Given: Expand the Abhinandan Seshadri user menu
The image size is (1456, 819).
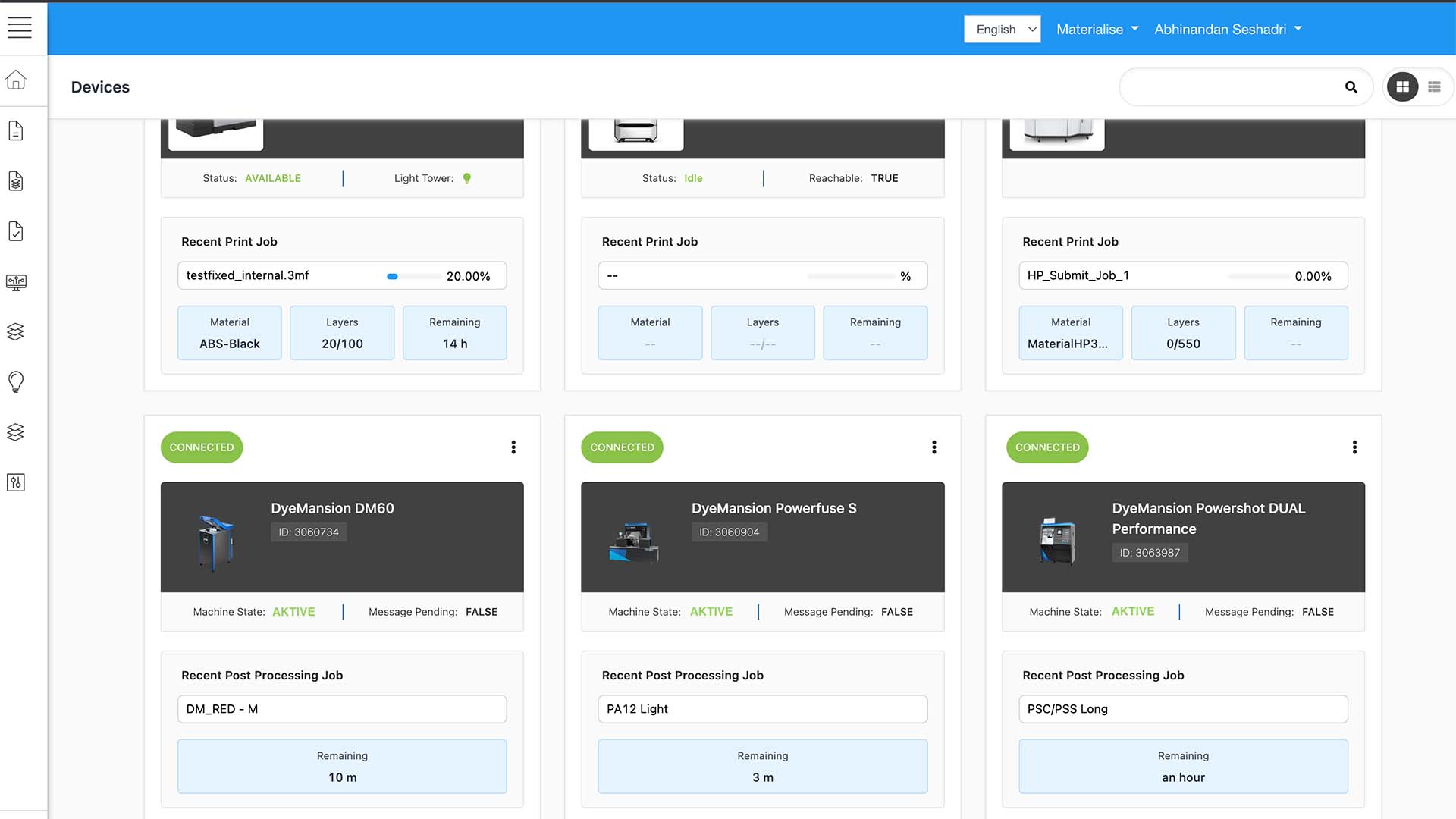Looking at the screenshot, I should (1227, 29).
